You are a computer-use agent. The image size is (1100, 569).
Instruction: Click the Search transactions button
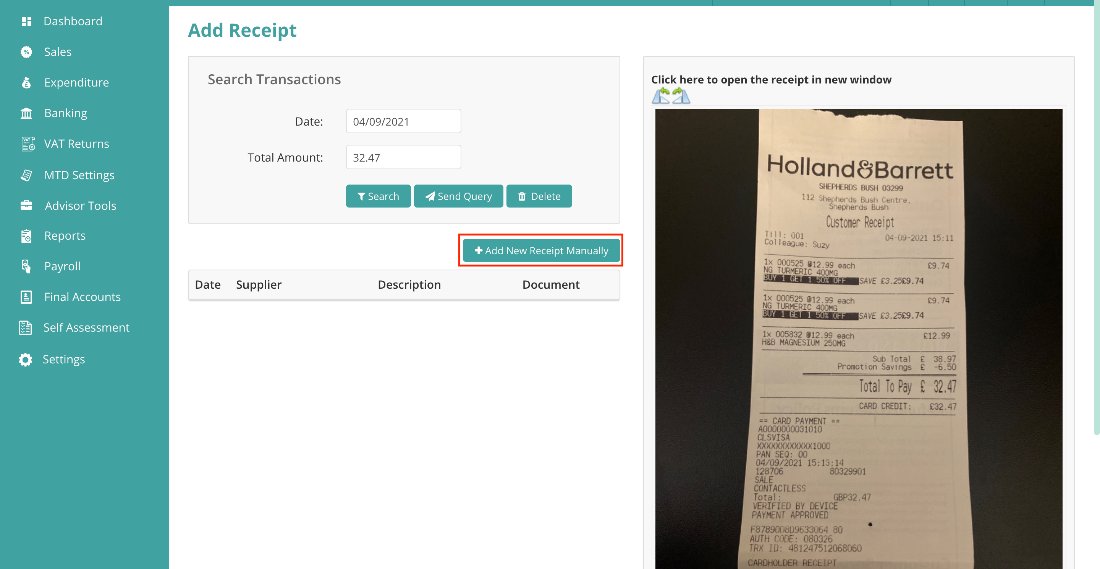[378, 196]
